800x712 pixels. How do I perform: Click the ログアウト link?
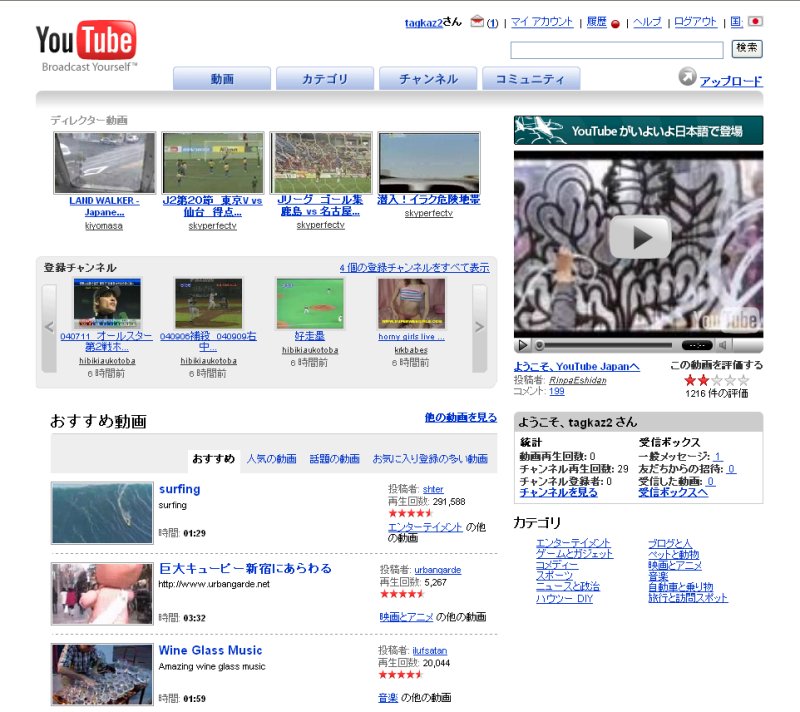695,22
